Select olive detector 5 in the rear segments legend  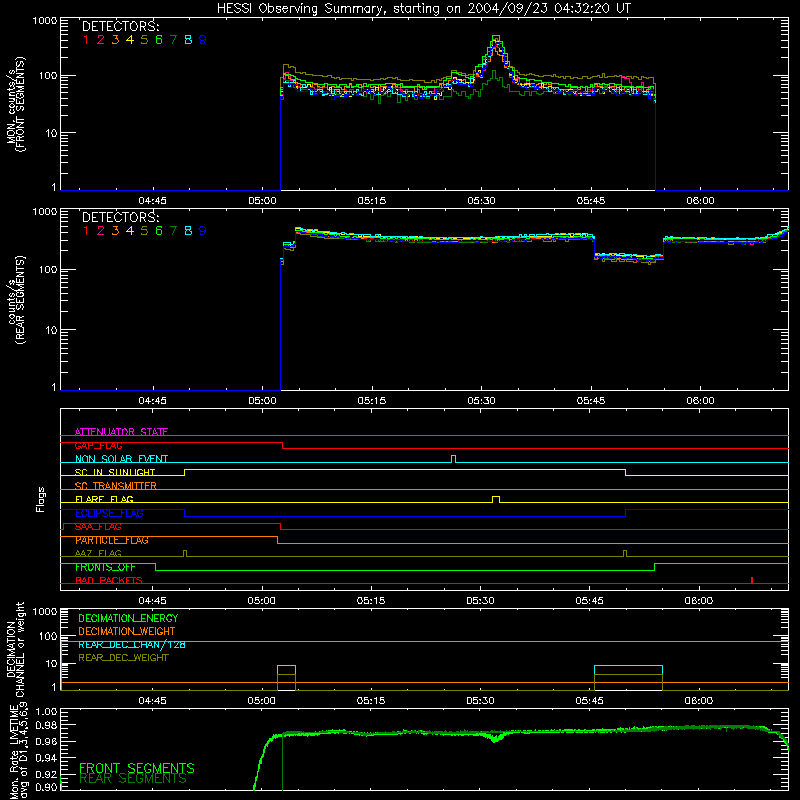click(144, 231)
